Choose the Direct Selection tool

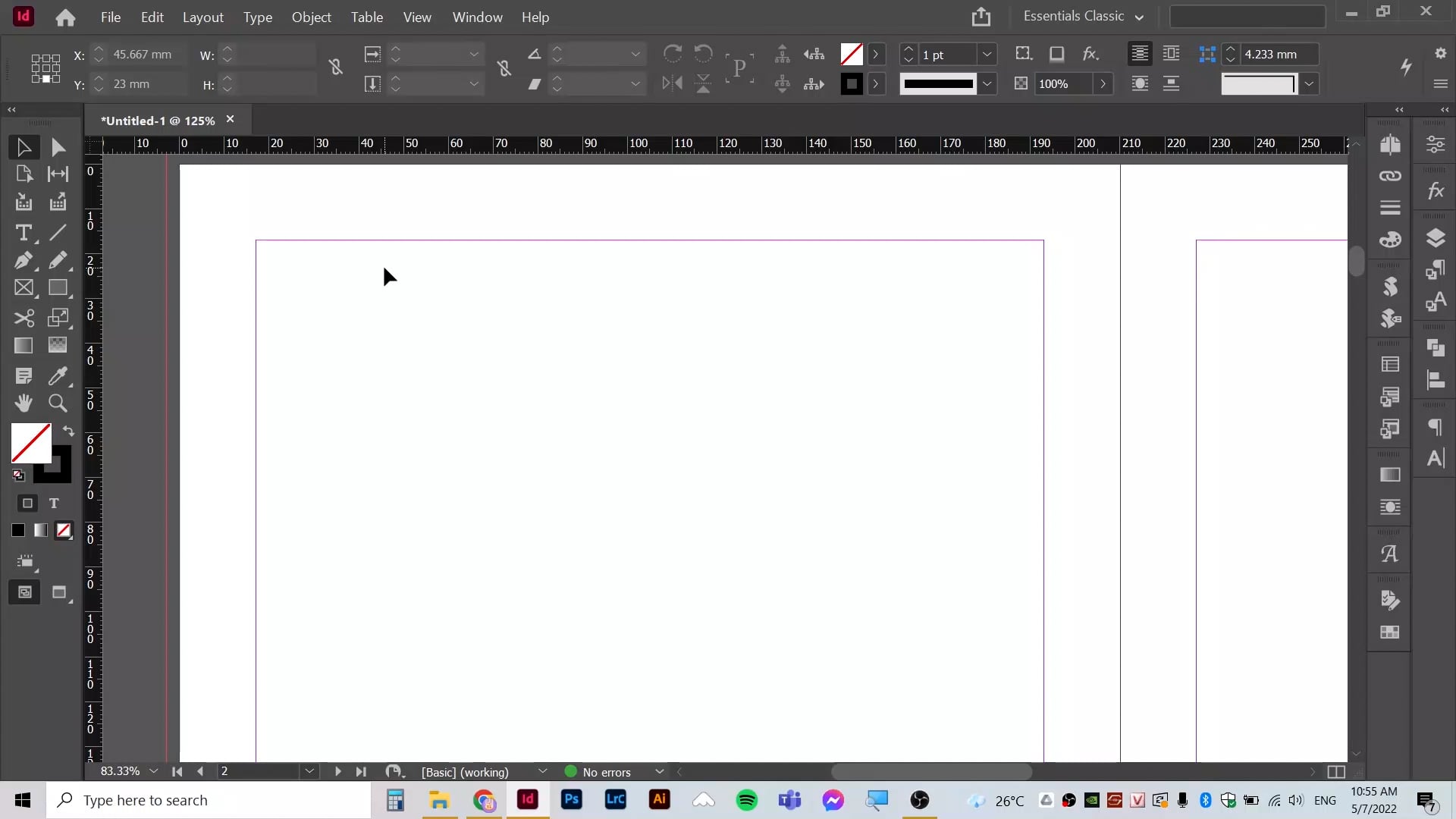point(58,147)
